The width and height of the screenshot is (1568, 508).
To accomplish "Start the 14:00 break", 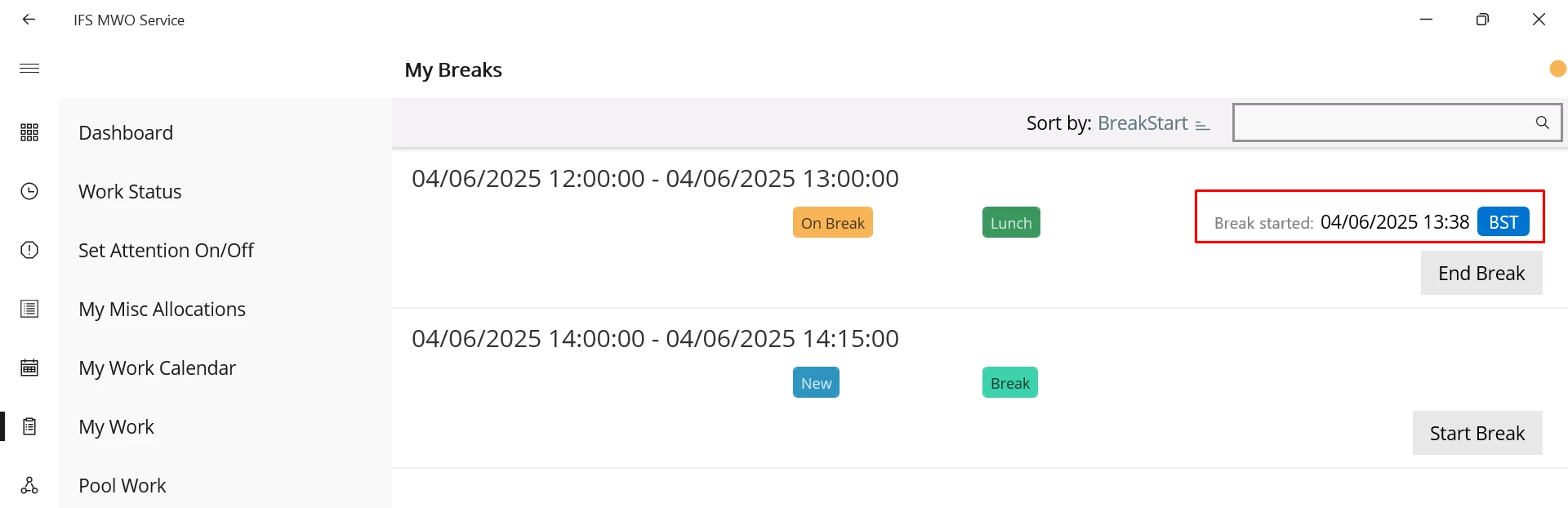I will pos(1477,433).
